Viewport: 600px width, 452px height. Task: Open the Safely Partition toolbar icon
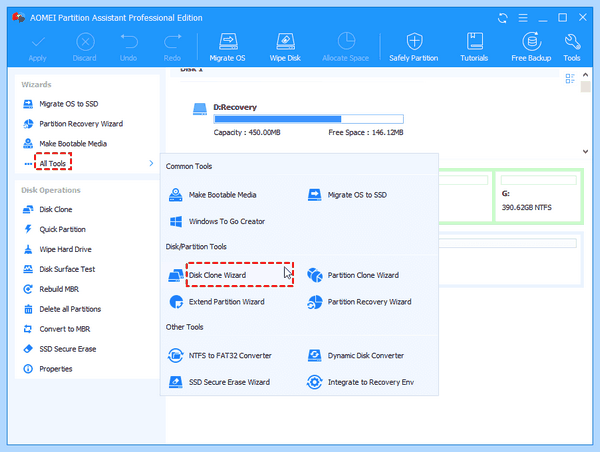[414, 42]
